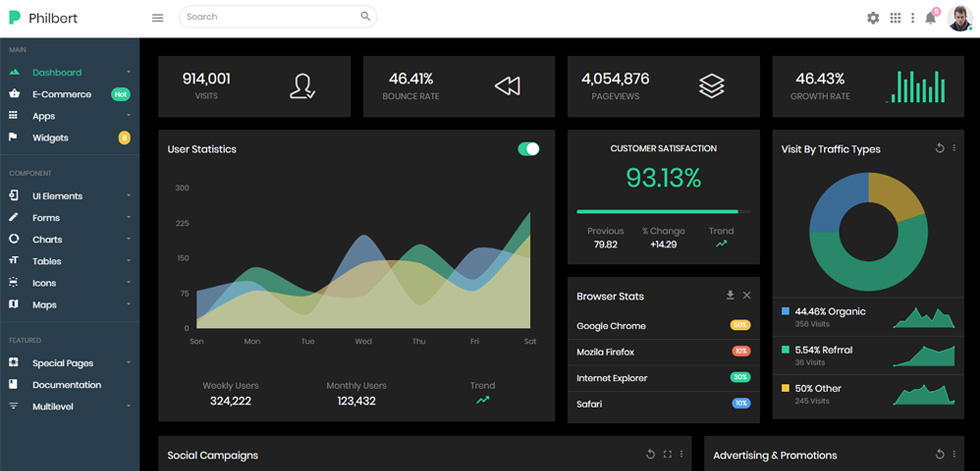Open the Tables menu item
The image size is (980, 471).
point(69,260)
